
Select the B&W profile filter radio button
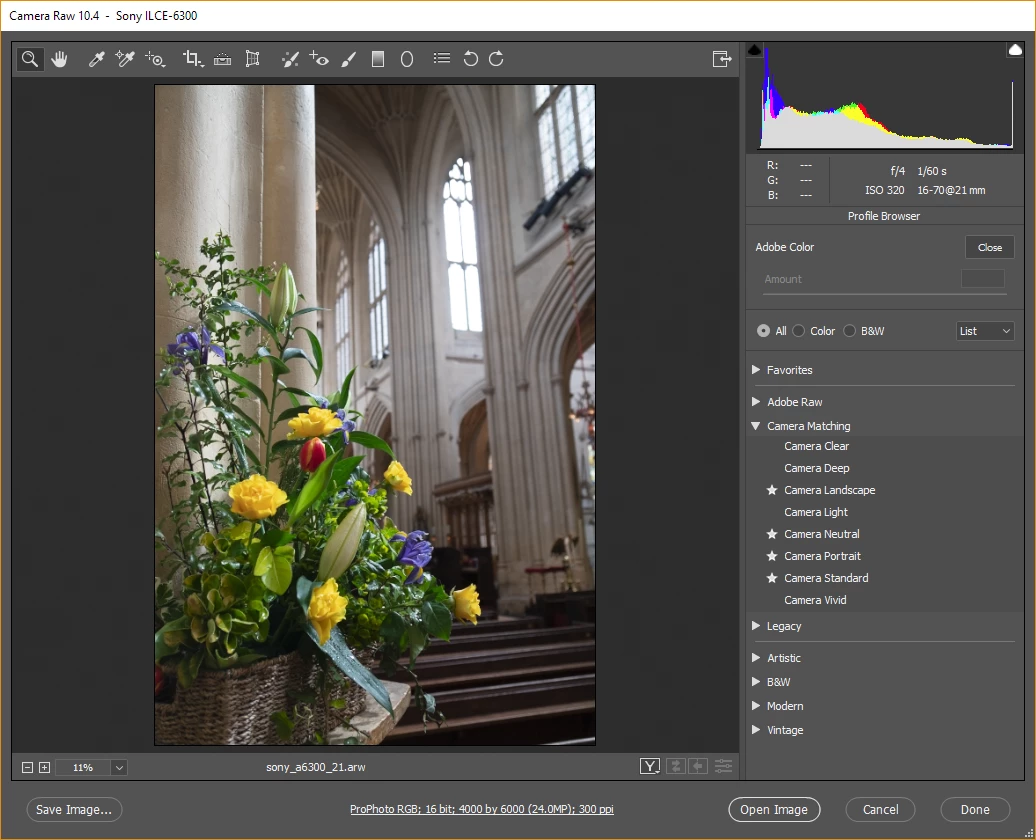[x=850, y=331]
